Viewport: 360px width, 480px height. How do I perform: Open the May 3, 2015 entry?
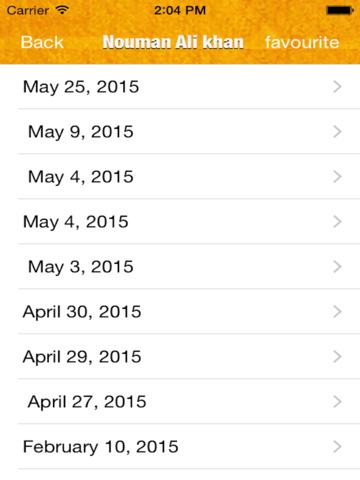click(180, 267)
